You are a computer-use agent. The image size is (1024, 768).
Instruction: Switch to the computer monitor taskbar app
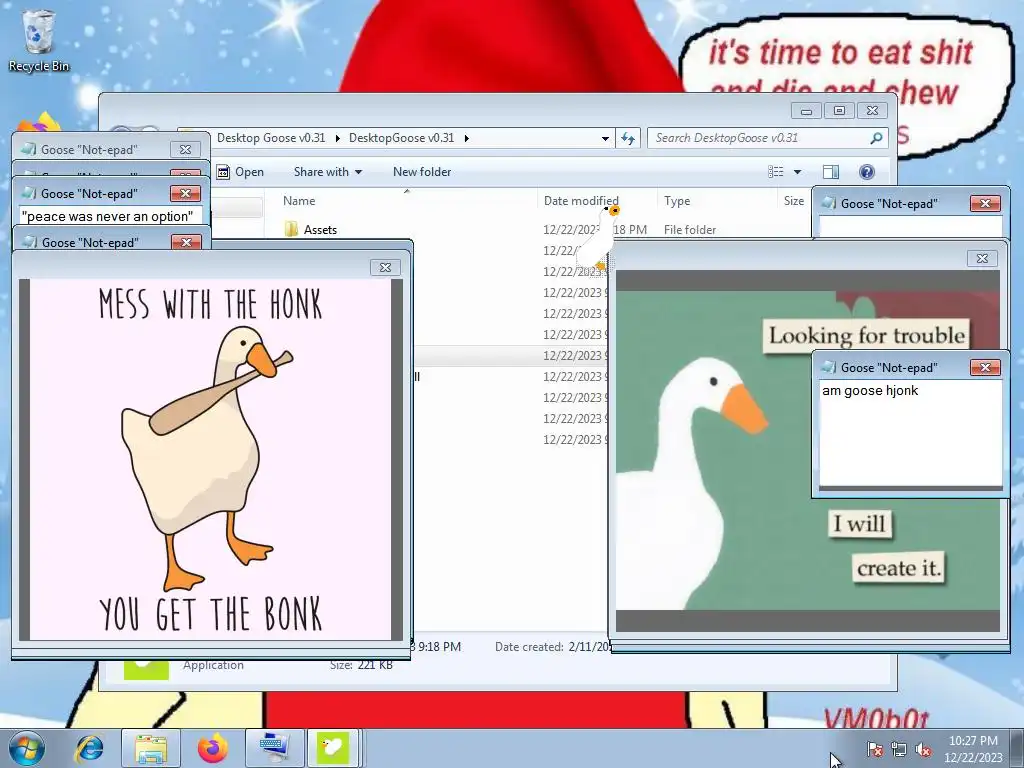pyautogui.click(x=272, y=748)
